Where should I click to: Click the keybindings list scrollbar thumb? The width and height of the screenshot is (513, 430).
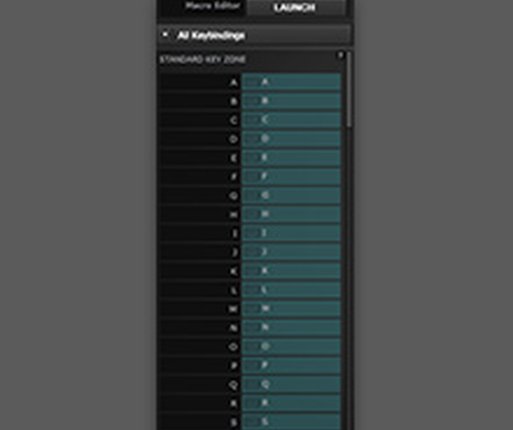click(x=349, y=90)
